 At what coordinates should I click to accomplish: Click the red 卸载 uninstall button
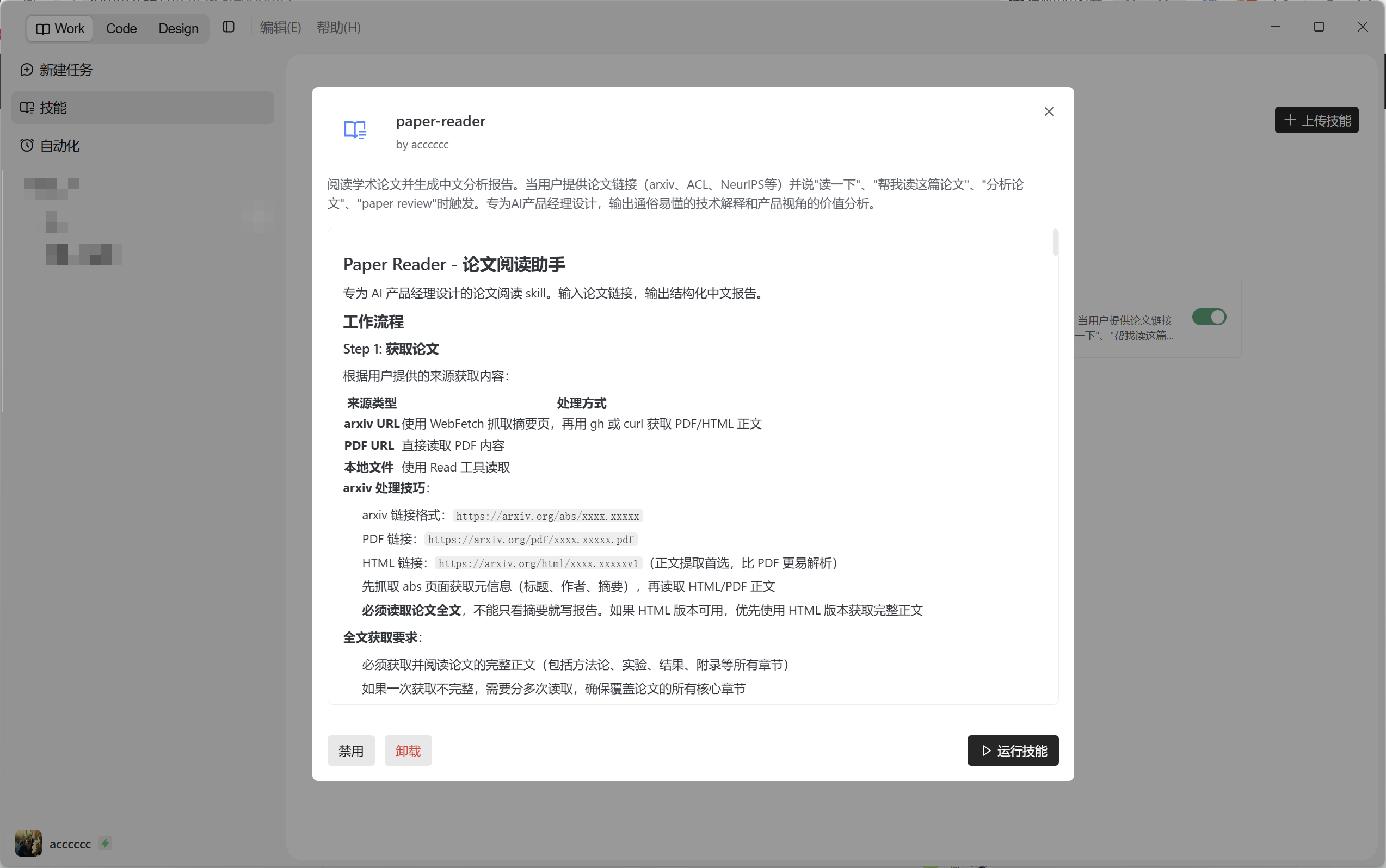[x=408, y=751]
